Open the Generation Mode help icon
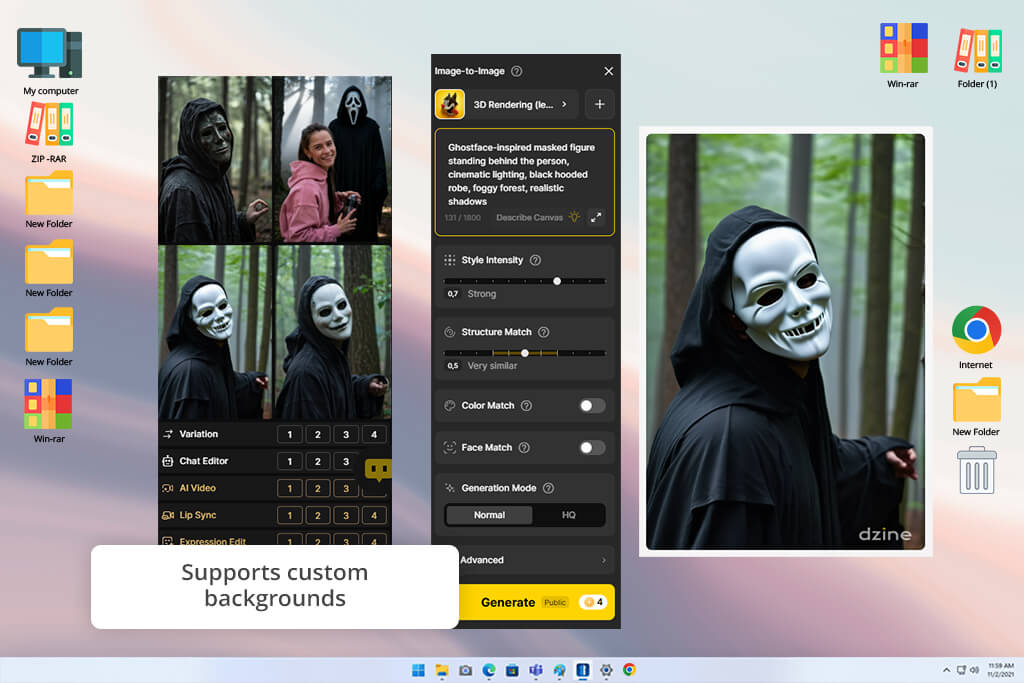 (x=549, y=488)
